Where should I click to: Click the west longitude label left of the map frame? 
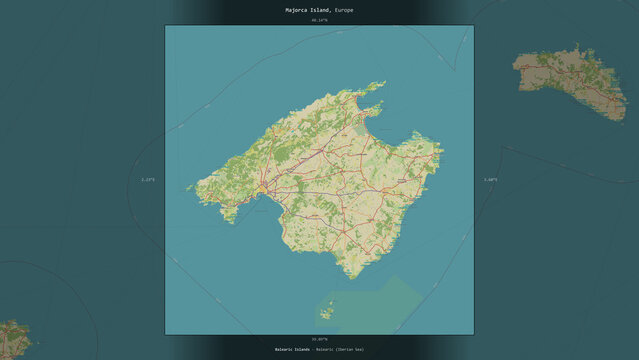148,180
